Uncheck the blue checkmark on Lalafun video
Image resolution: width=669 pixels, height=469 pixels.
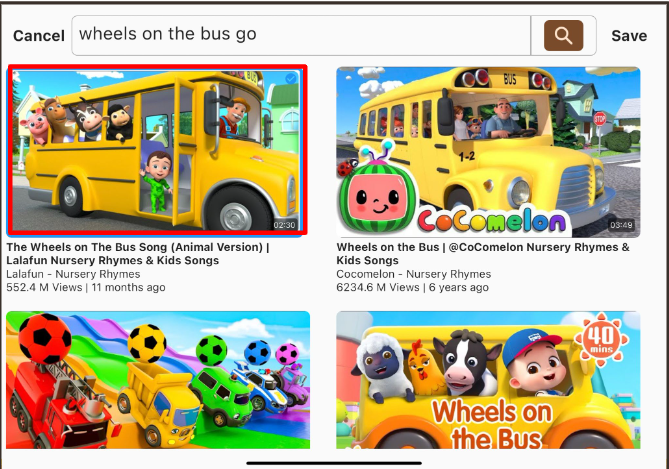pyautogui.click(x=291, y=79)
